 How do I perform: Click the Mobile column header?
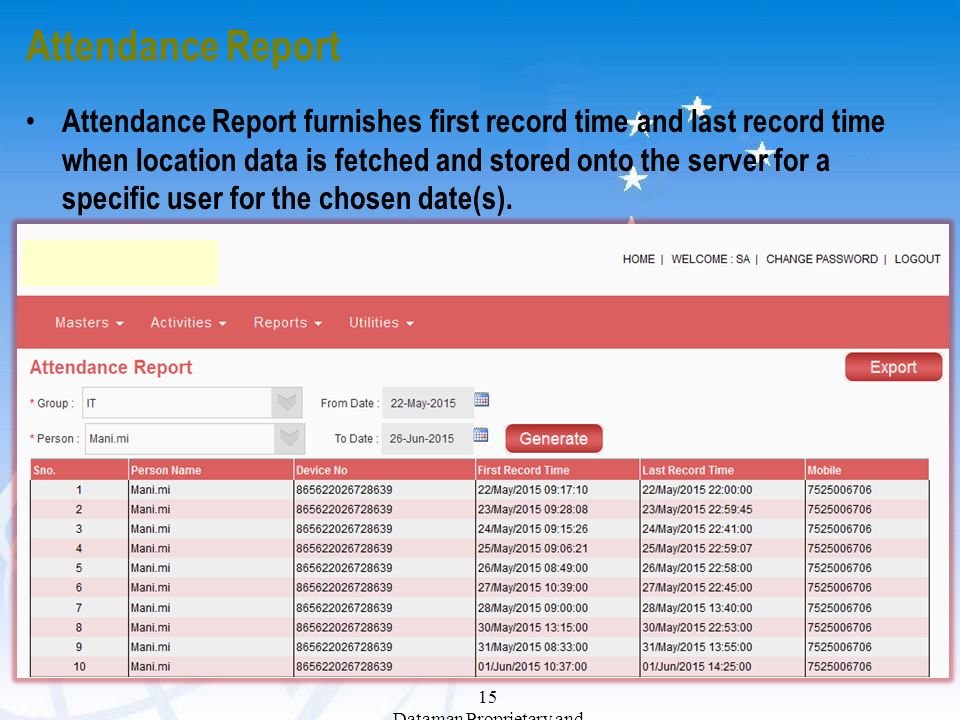click(867, 470)
